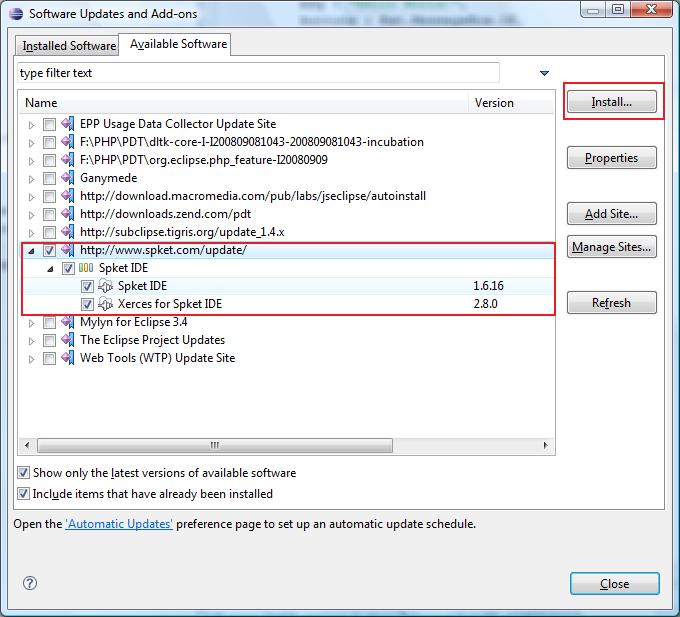Uncheck the Spket IDE 1.6.16 checkbox
Screen dimensions: 680x617
[x=87, y=286]
